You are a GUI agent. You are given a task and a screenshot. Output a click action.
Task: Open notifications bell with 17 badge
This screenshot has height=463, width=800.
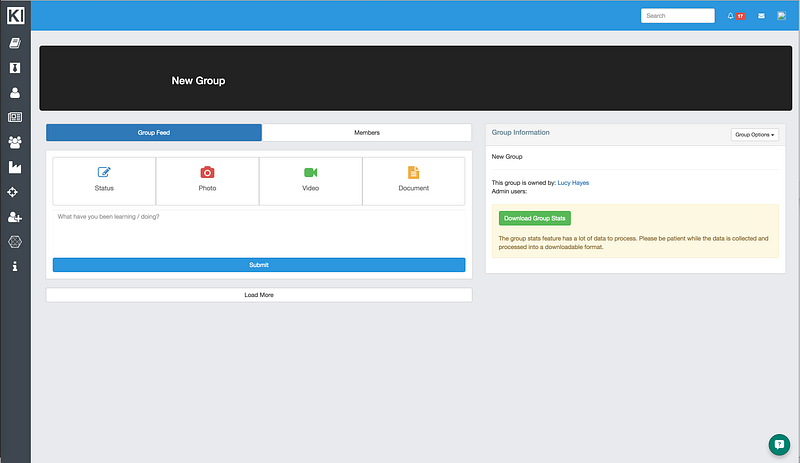736,16
